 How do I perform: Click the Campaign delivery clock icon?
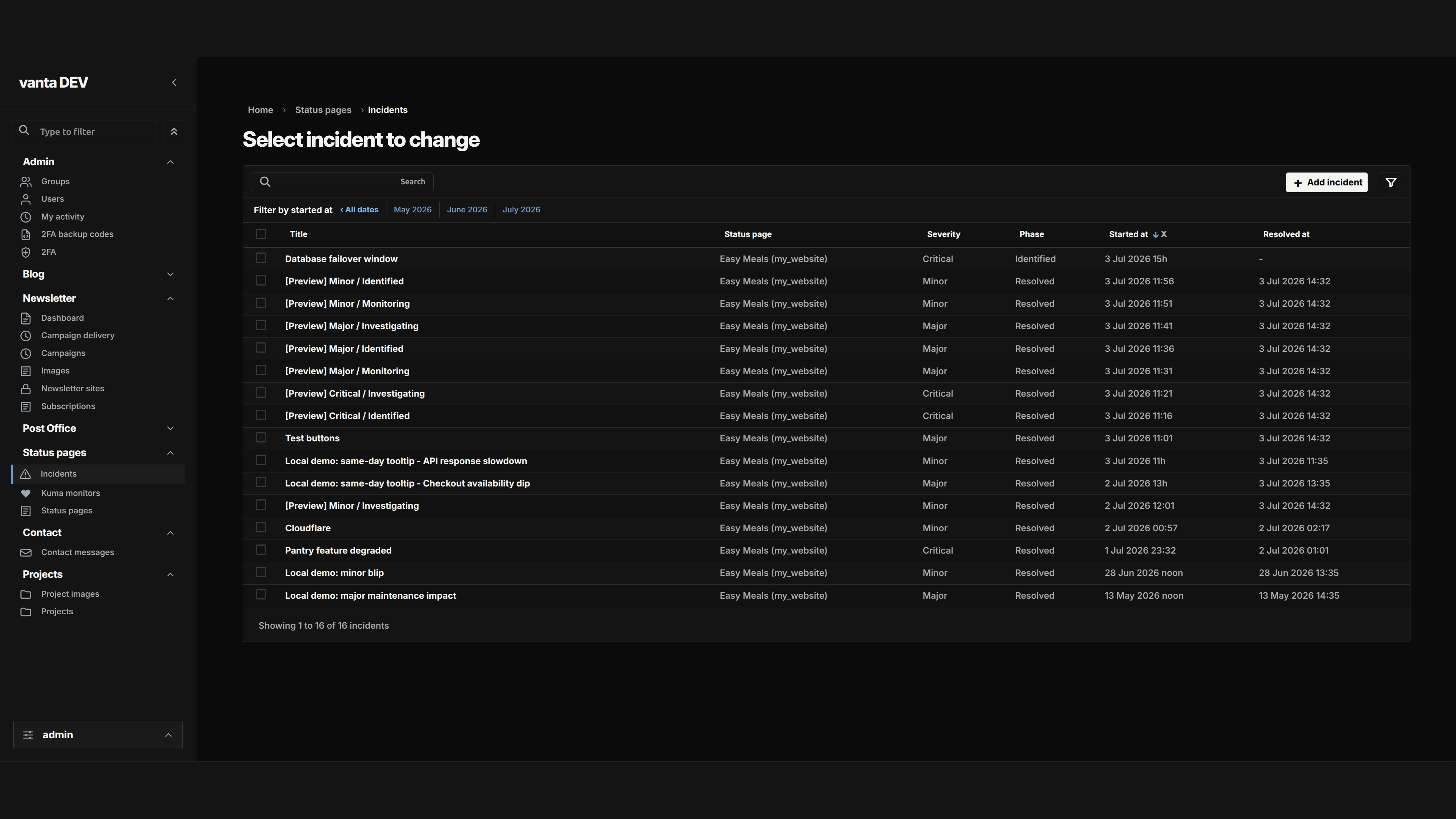[26, 336]
